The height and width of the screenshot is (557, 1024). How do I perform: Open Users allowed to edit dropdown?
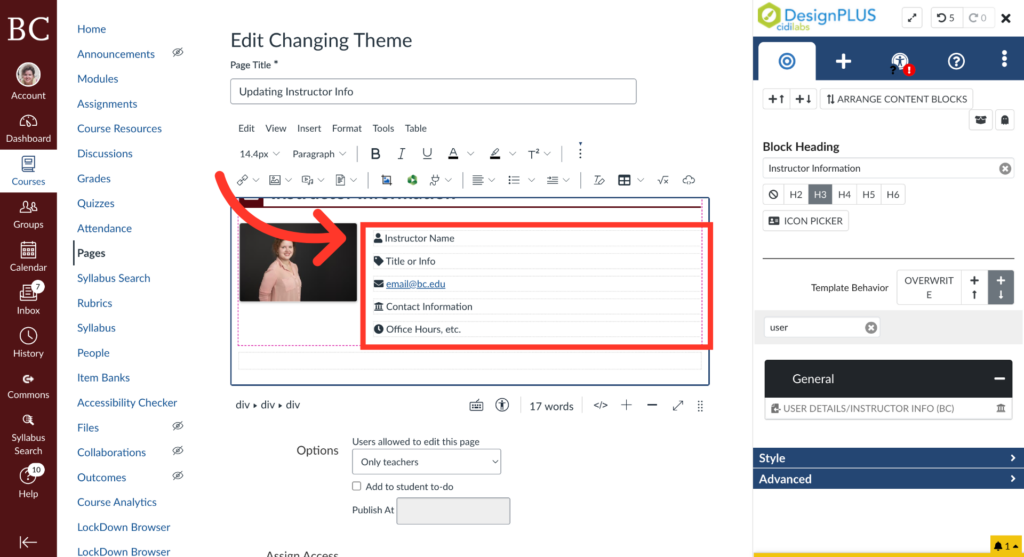pos(426,462)
